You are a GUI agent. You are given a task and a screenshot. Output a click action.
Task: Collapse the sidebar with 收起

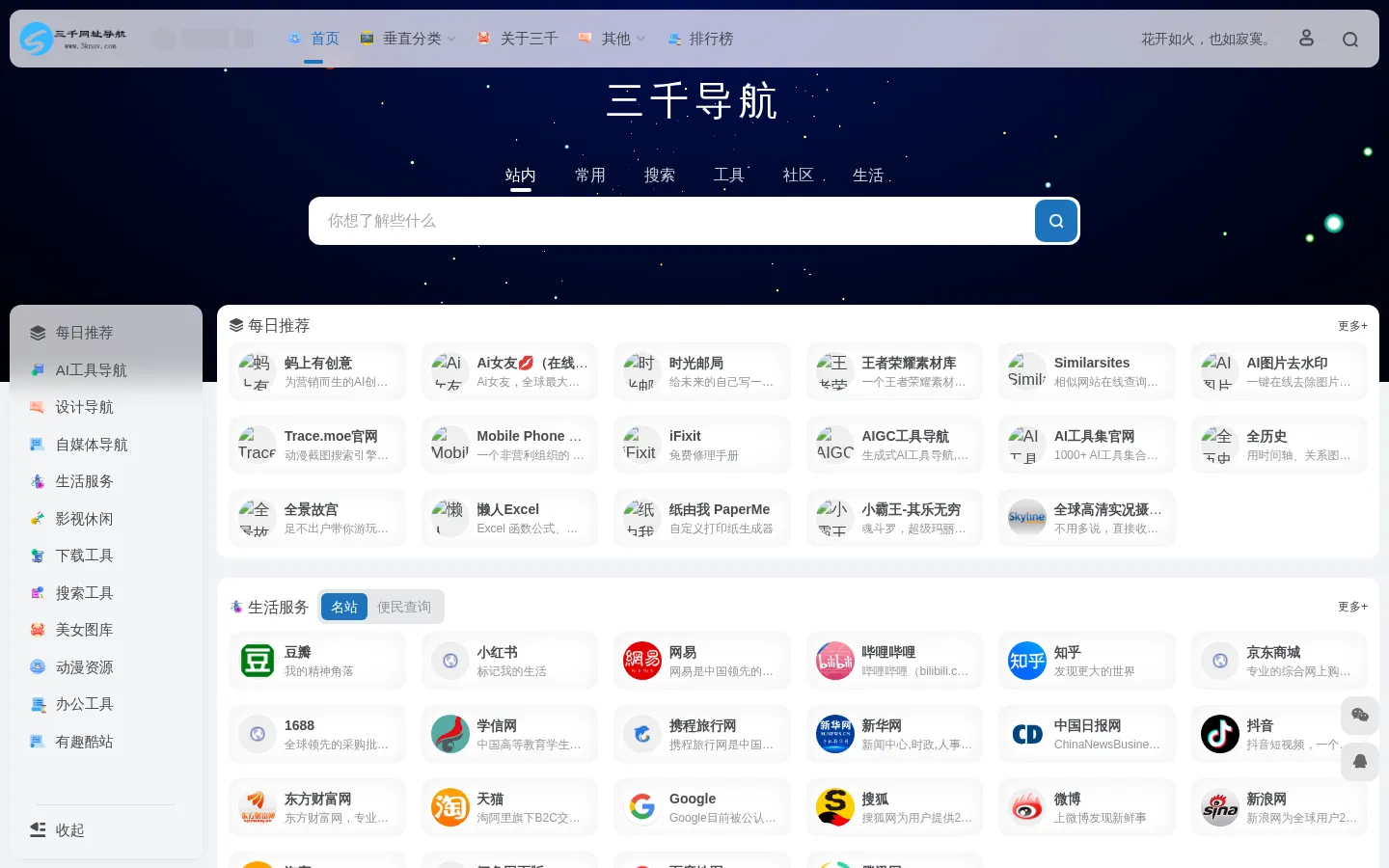(x=58, y=830)
